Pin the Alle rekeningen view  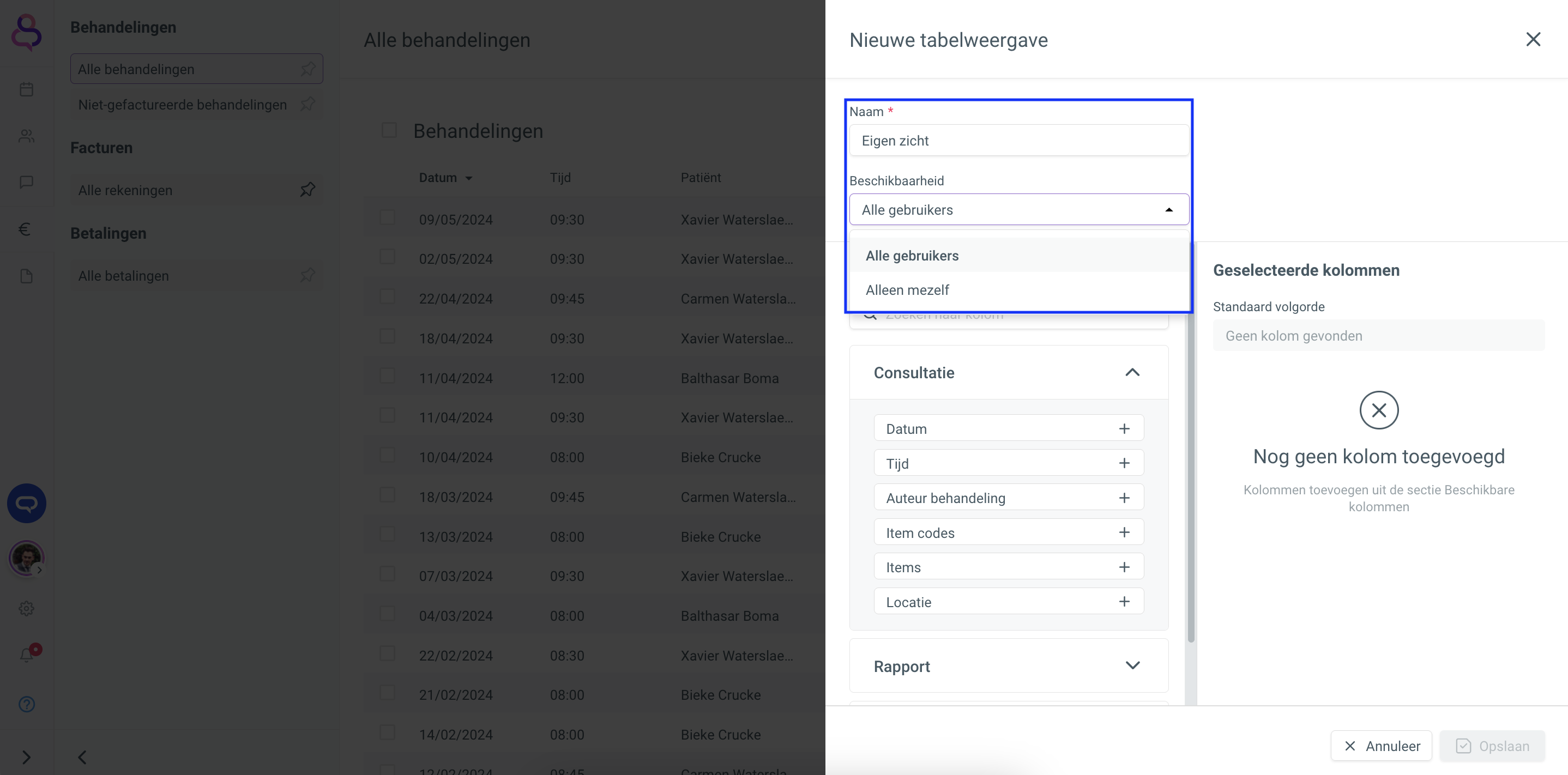(307, 190)
